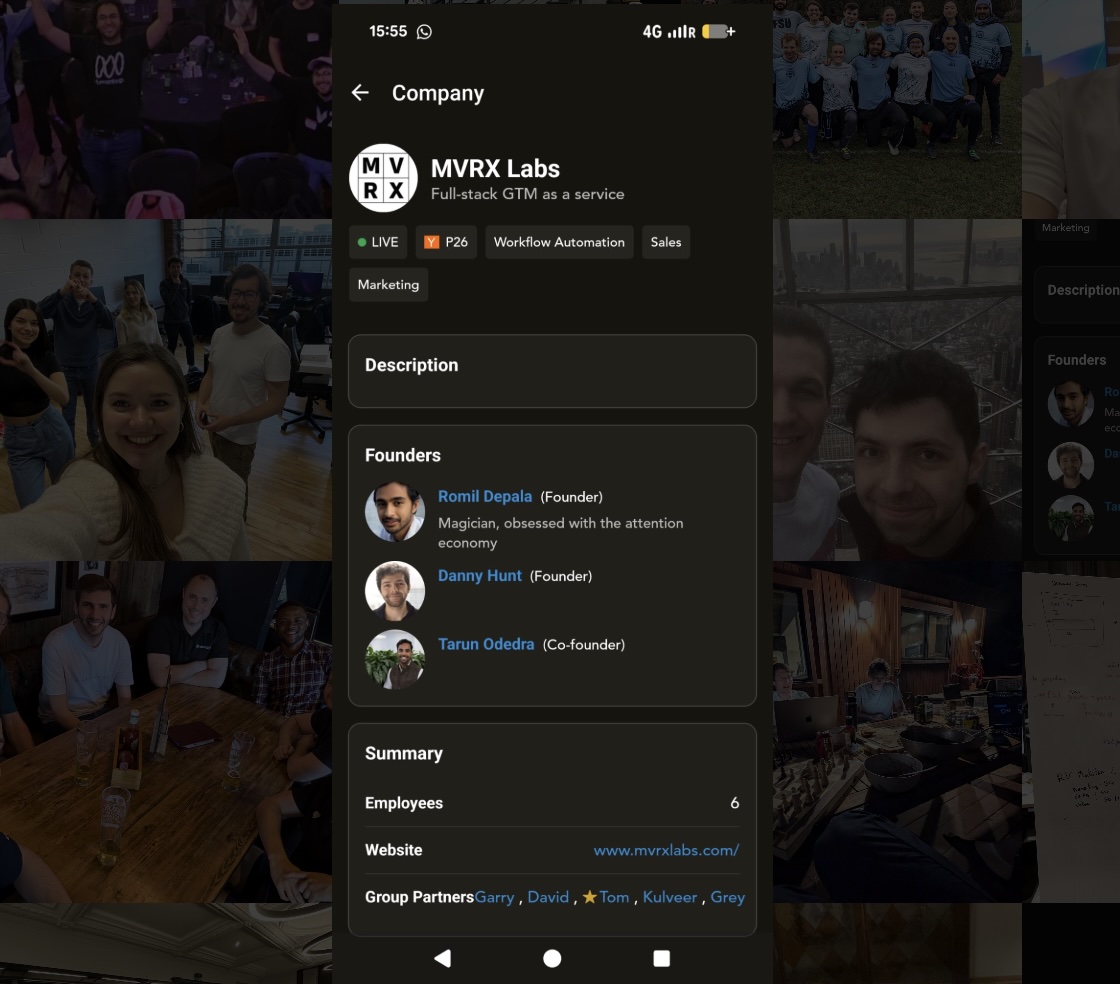1120x984 pixels.
Task: Tap the Group Partners row label
Action: pyautogui.click(x=419, y=897)
